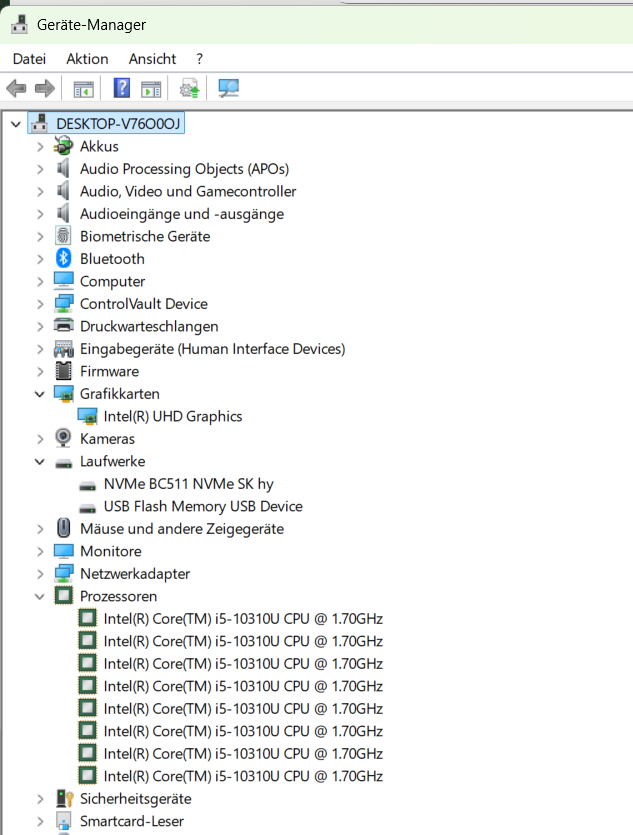Click the Biometrische Geräte fingerprint icon
The image size is (633, 835).
tap(63, 236)
